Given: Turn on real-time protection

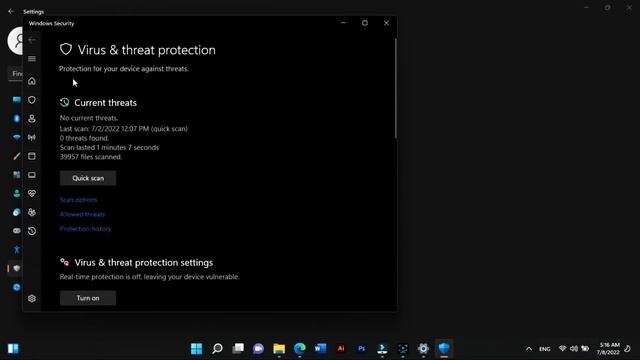Looking at the screenshot, I should click(88, 298).
